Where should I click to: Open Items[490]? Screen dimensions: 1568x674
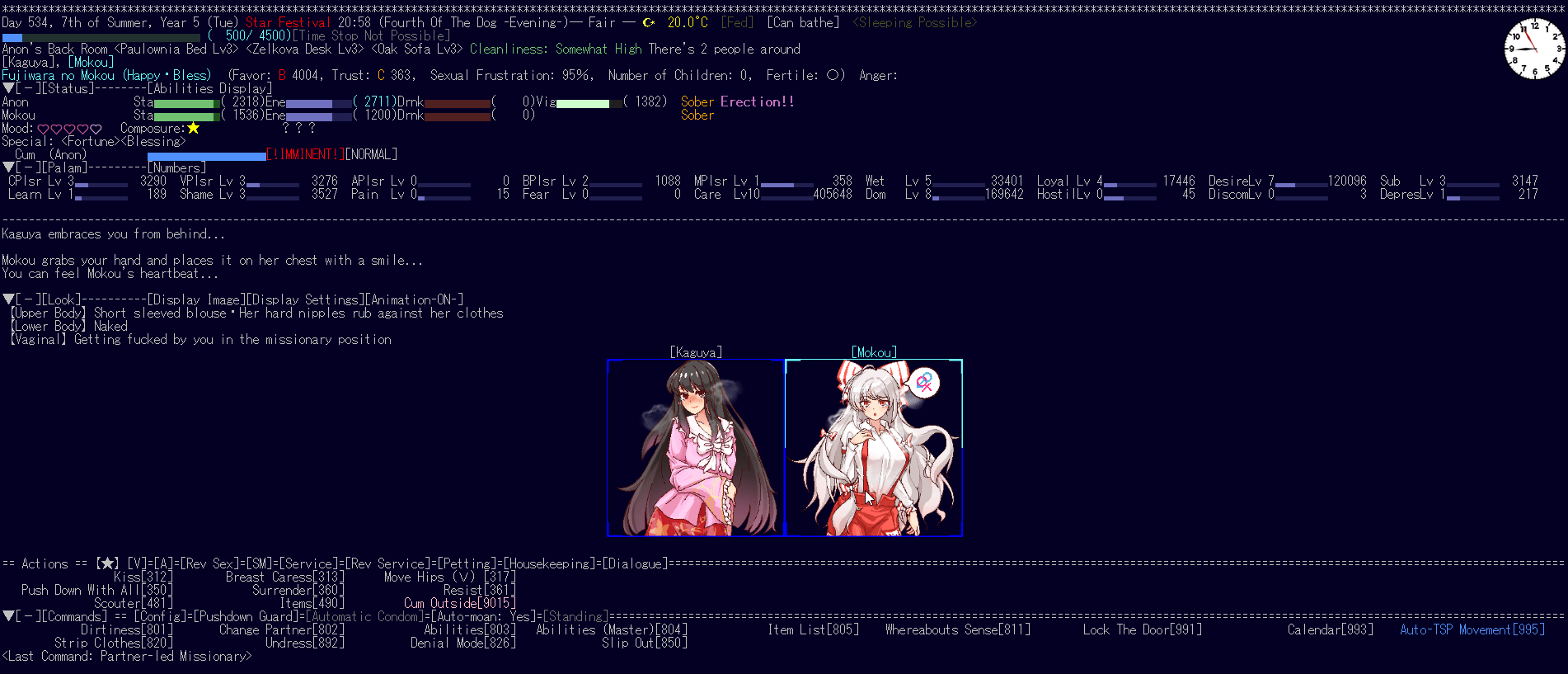(x=312, y=604)
